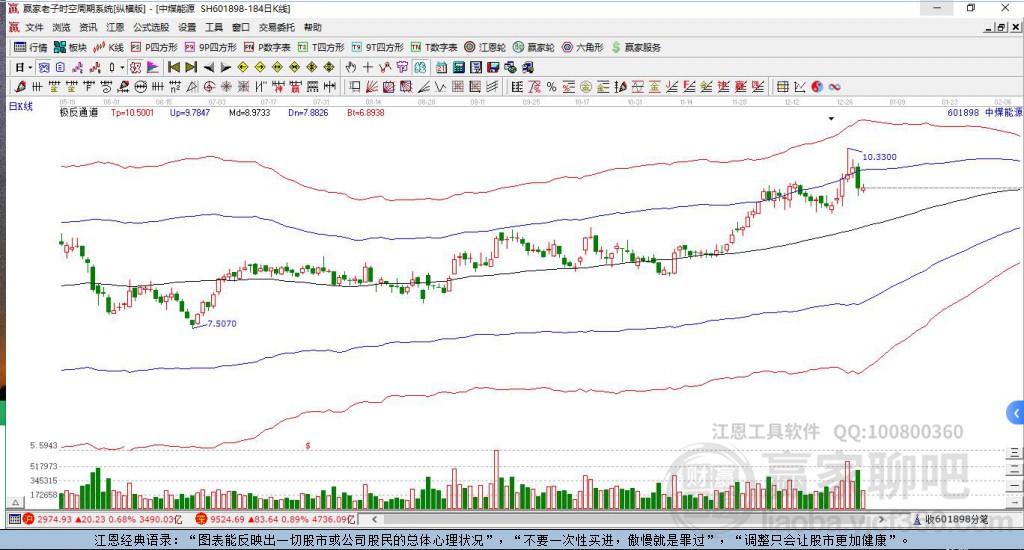The width and height of the screenshot is (1024, 550).
Task: Open the 帮助 menu
Action: 313,27
